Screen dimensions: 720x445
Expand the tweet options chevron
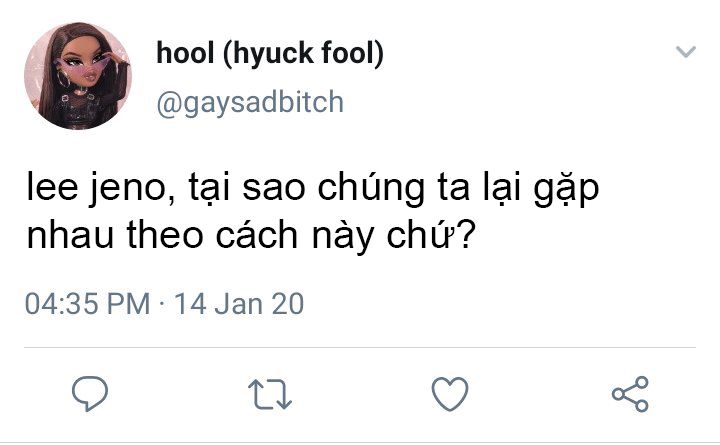686,51
